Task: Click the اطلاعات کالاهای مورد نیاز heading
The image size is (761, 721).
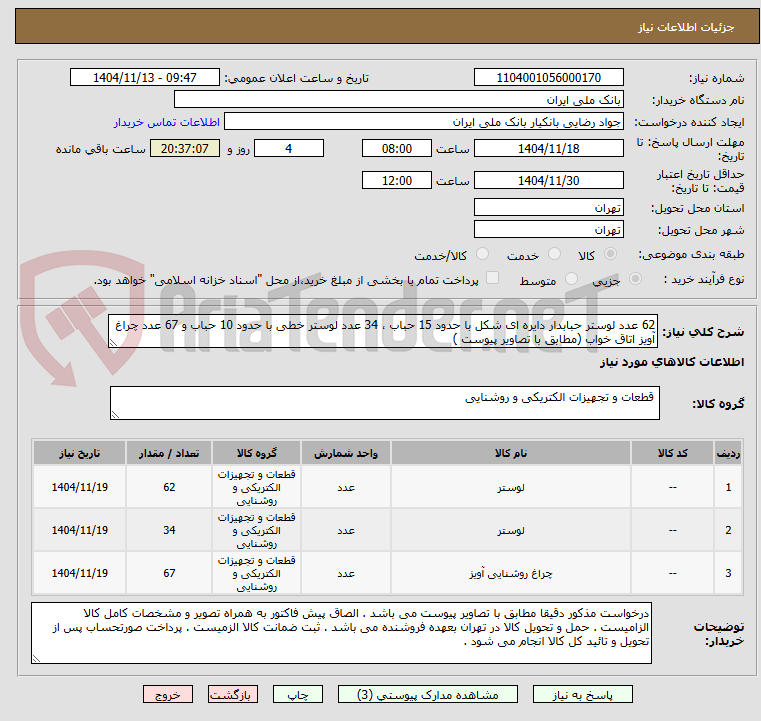Action: (x=672, y=362)
